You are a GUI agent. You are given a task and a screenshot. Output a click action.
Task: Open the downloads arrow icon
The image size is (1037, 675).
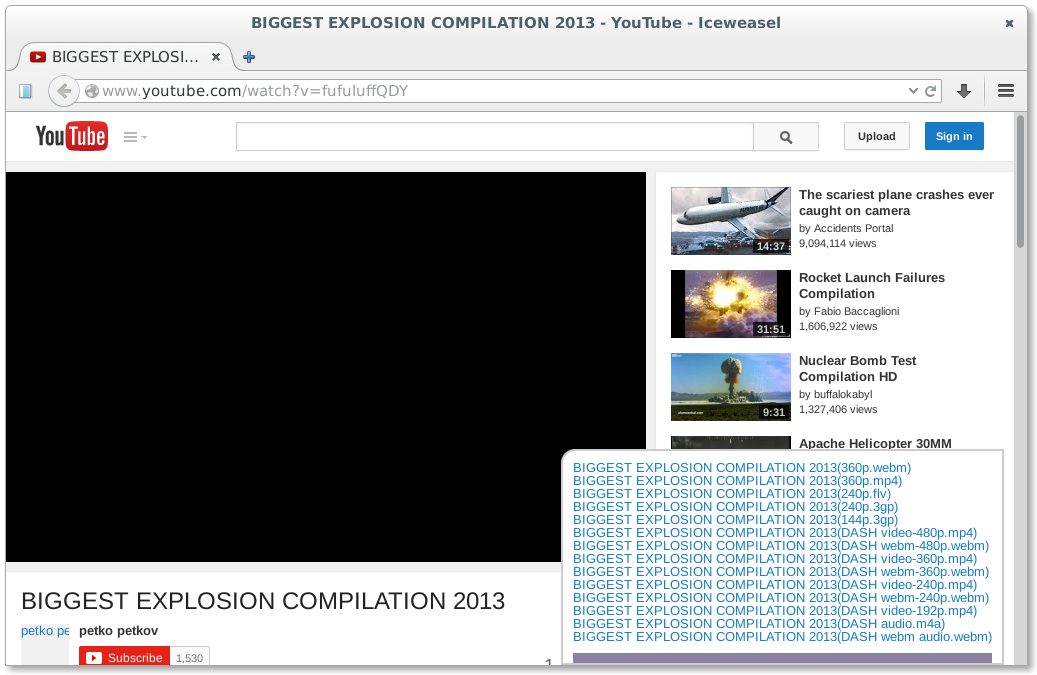pyautogui.click(x=964, y=91)
